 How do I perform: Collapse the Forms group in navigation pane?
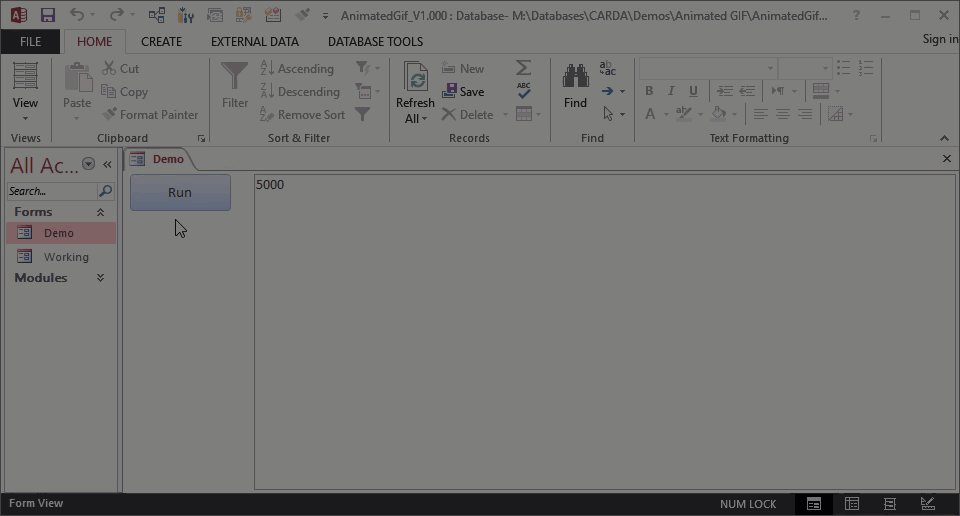tap(100, 212)
